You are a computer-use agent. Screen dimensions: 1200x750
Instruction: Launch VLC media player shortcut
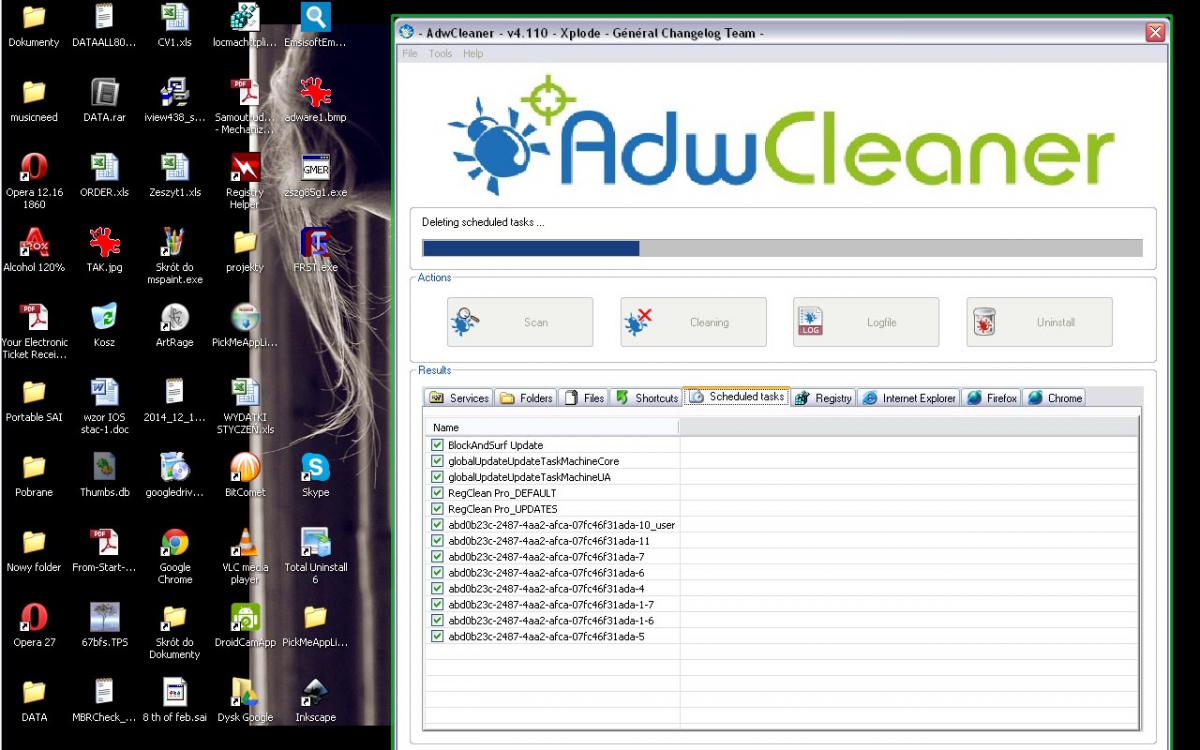pos(245,543)
